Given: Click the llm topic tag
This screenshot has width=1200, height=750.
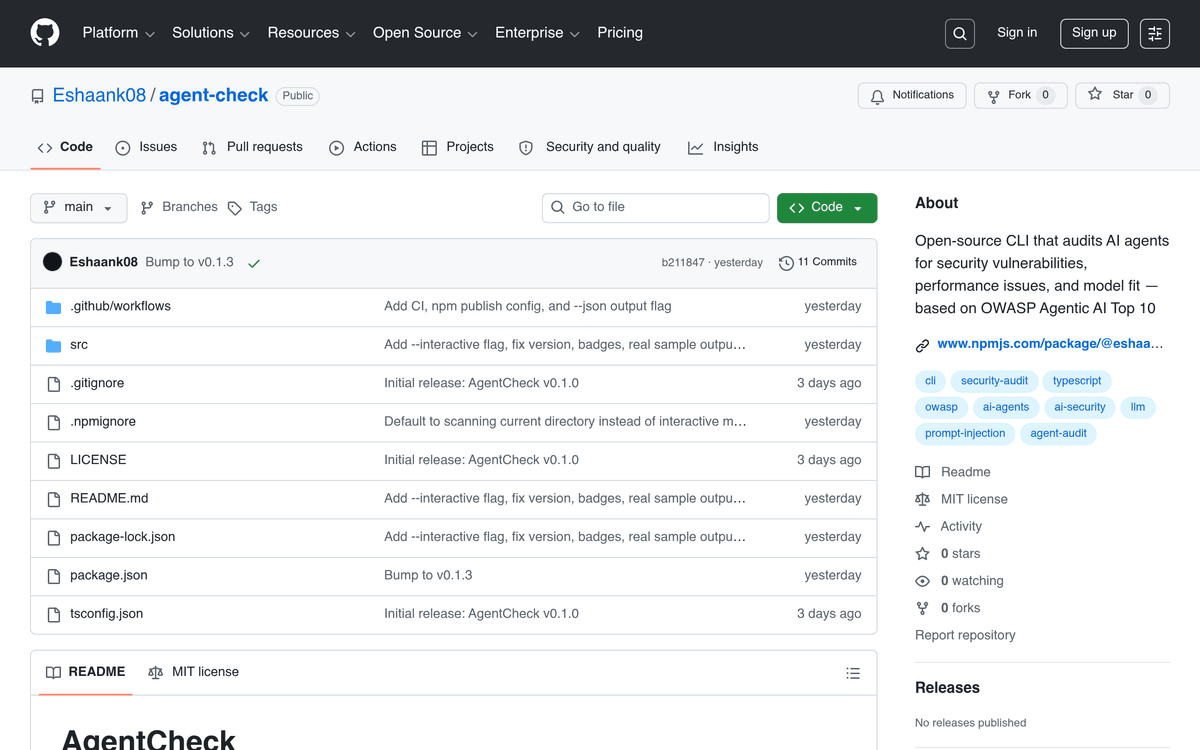Looking at the screenshot, I should point(1138,407).
